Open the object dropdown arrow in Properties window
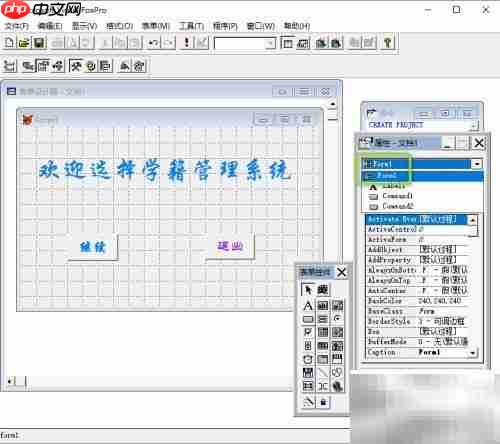The height and width of the screenshot is (444, 500). coord(477,164)
